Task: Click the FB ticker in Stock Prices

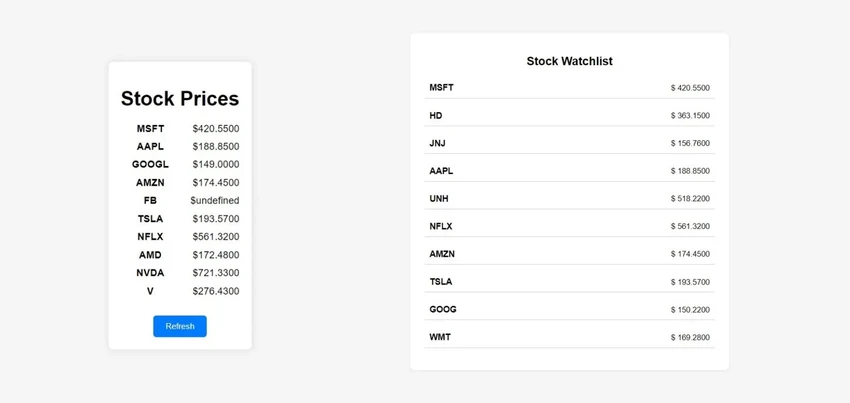Action: (150, 200)
